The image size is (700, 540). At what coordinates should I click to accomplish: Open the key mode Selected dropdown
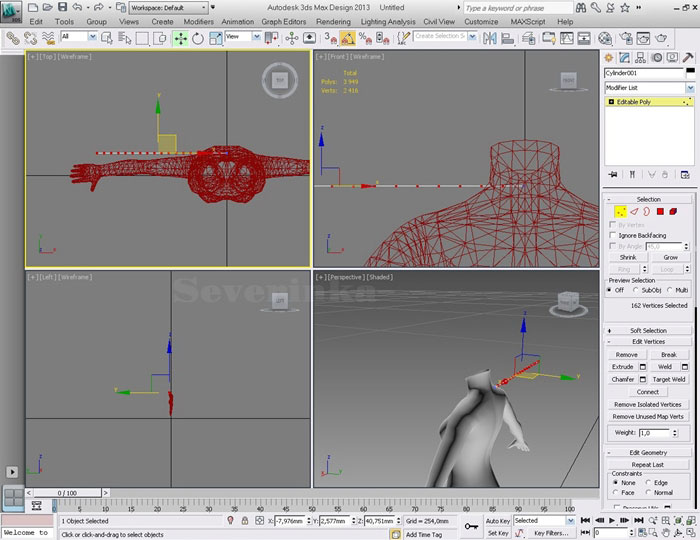pos(570,520)
